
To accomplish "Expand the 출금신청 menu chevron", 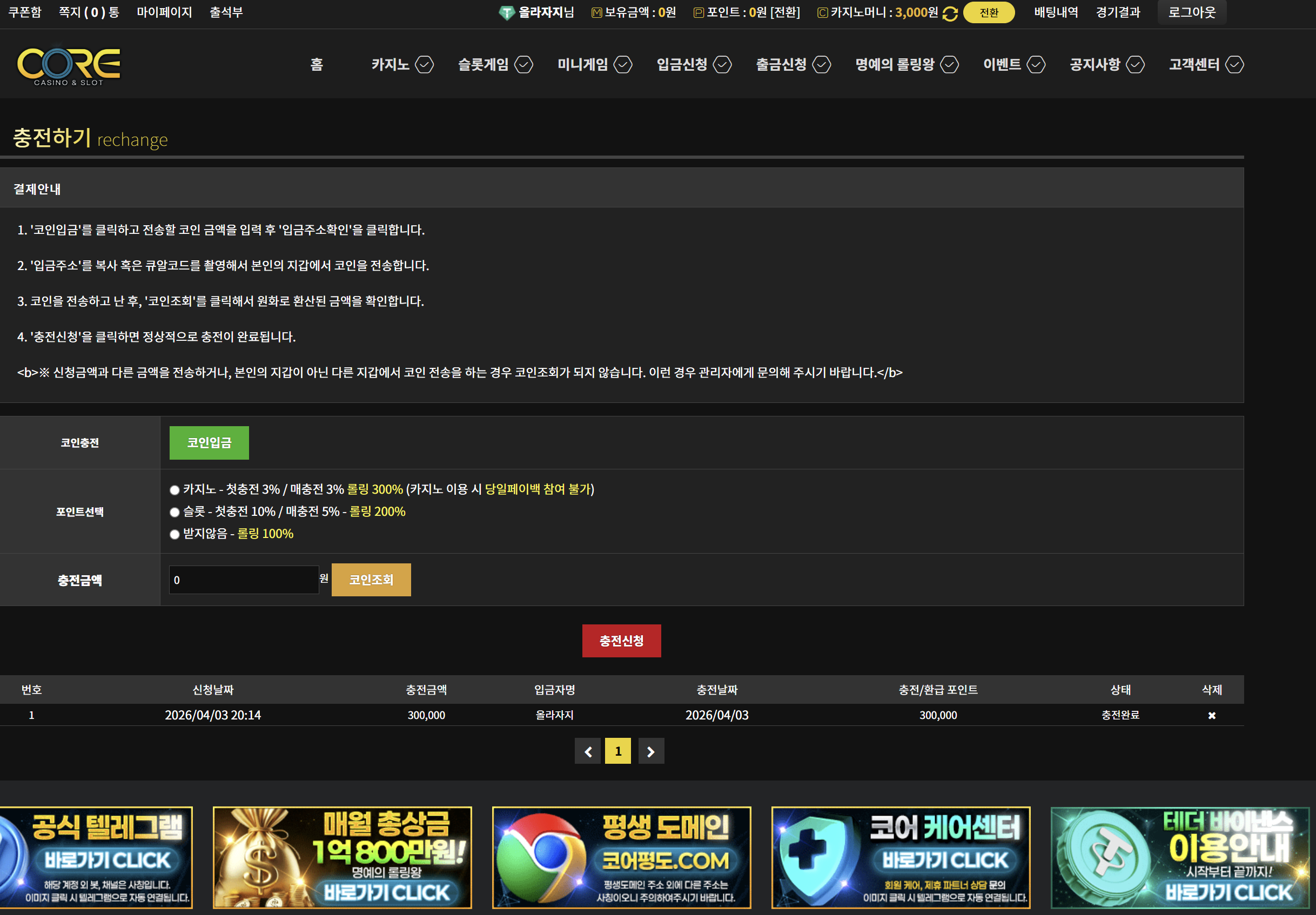I will click(821, 65).
